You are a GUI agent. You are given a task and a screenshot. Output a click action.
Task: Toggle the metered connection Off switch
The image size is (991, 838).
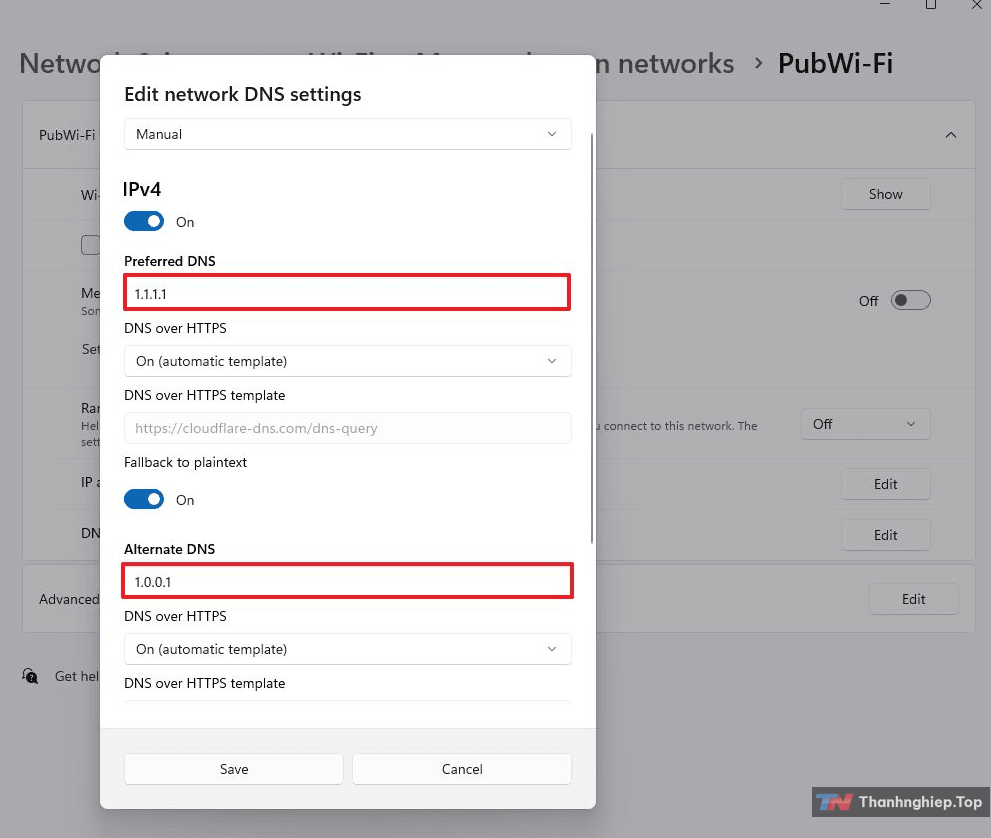tap(910, 300)
